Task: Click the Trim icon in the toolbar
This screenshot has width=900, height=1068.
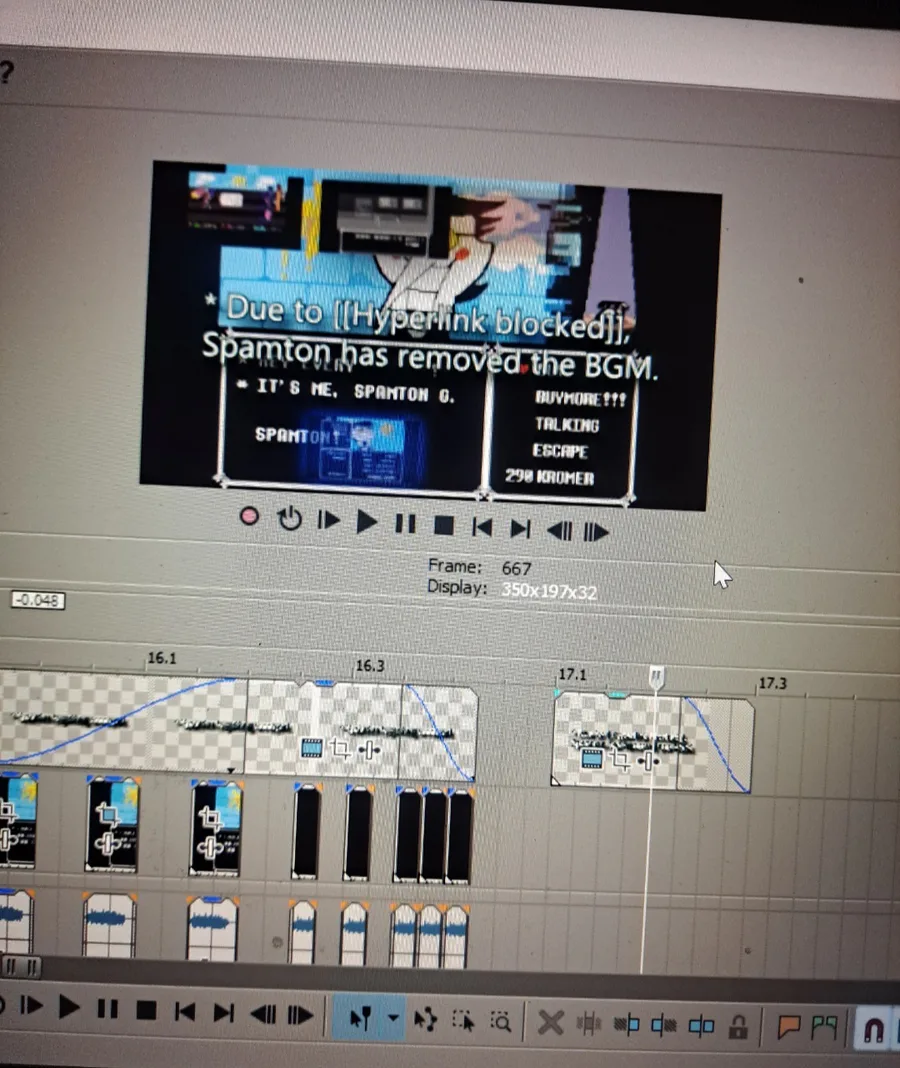Action: 589,1023
